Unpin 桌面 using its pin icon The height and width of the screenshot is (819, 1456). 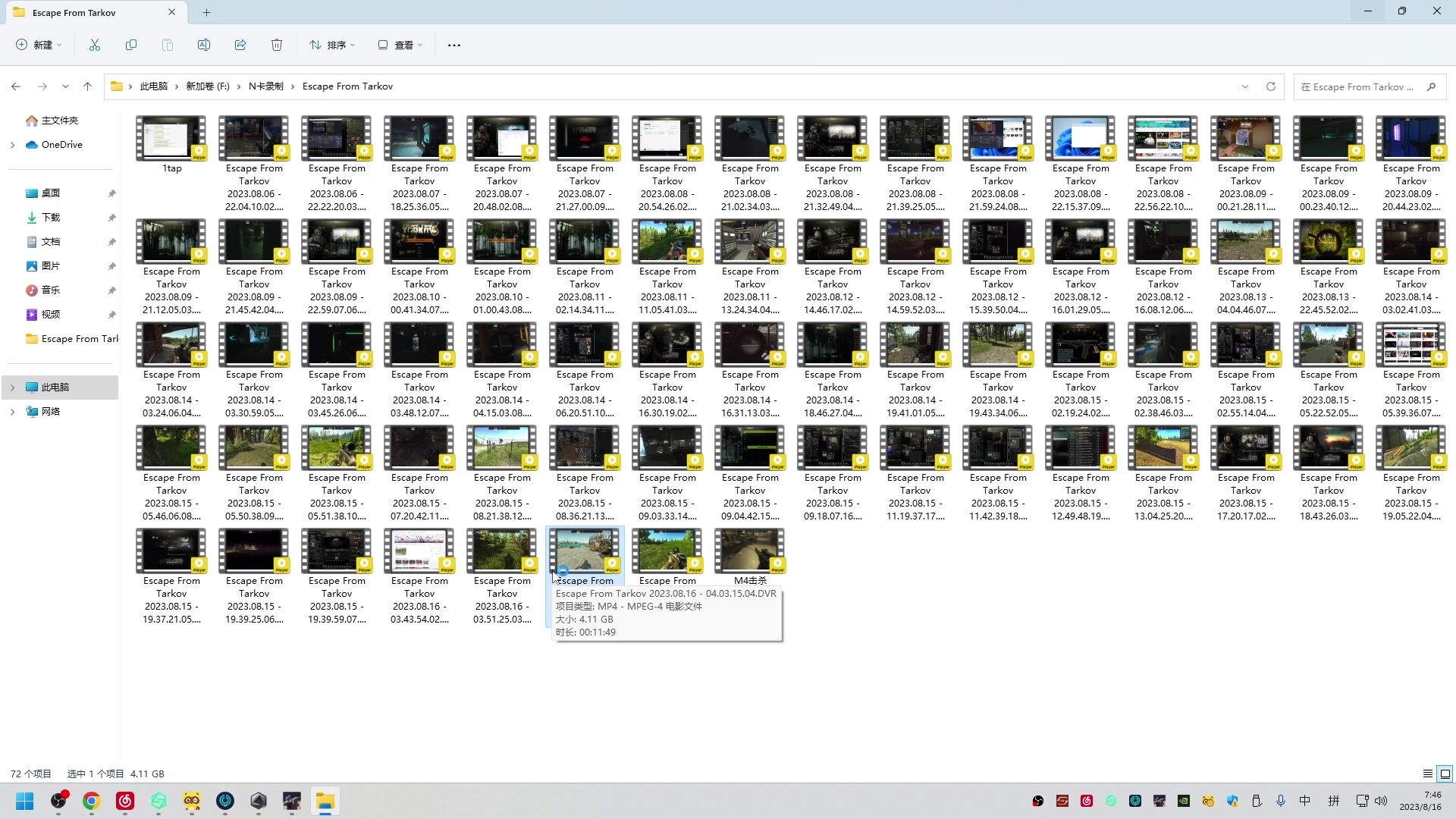click(x=111, y=193)
